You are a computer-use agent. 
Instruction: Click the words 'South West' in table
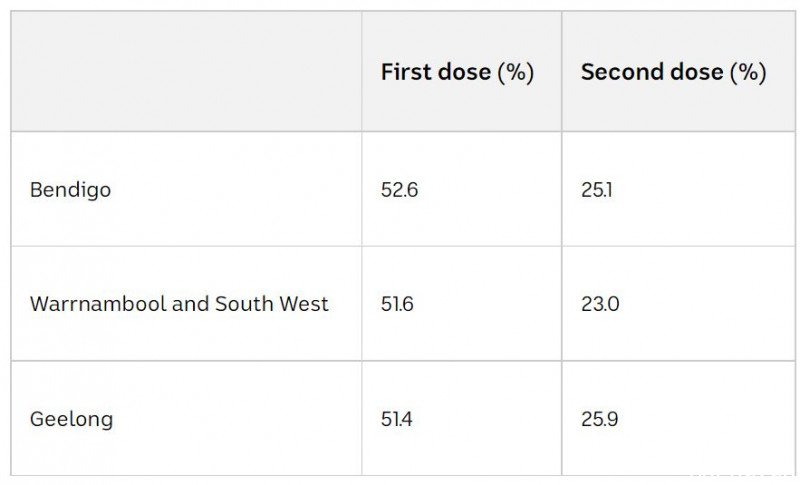point(271,304)
